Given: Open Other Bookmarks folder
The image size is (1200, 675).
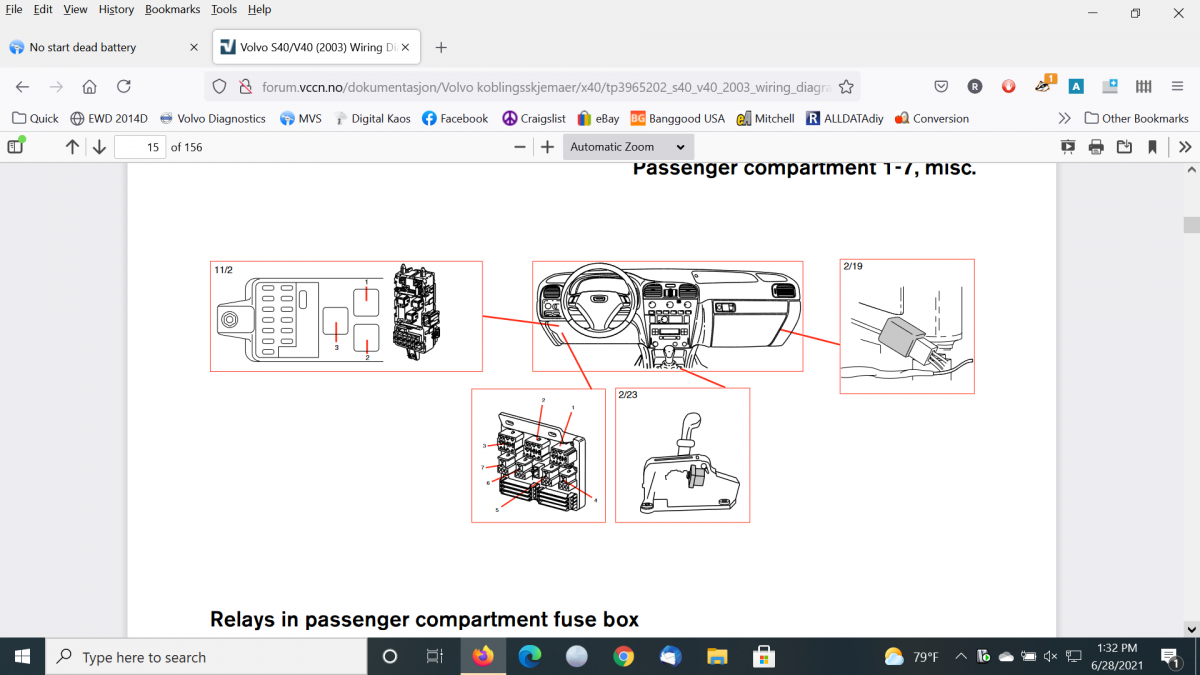Looking at the screenshot, I should point(1136,118).
